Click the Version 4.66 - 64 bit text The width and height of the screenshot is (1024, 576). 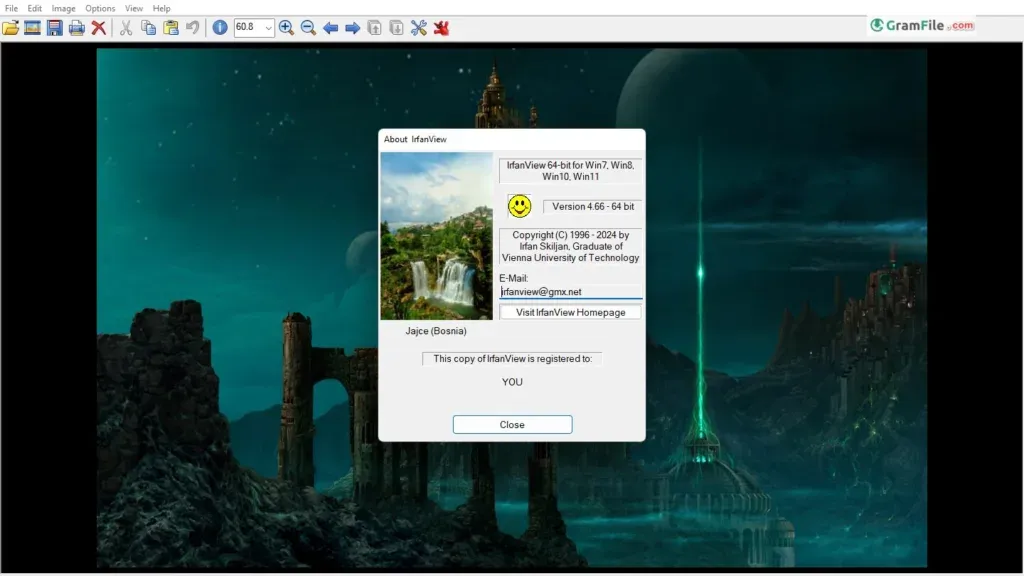click(593, 206)
